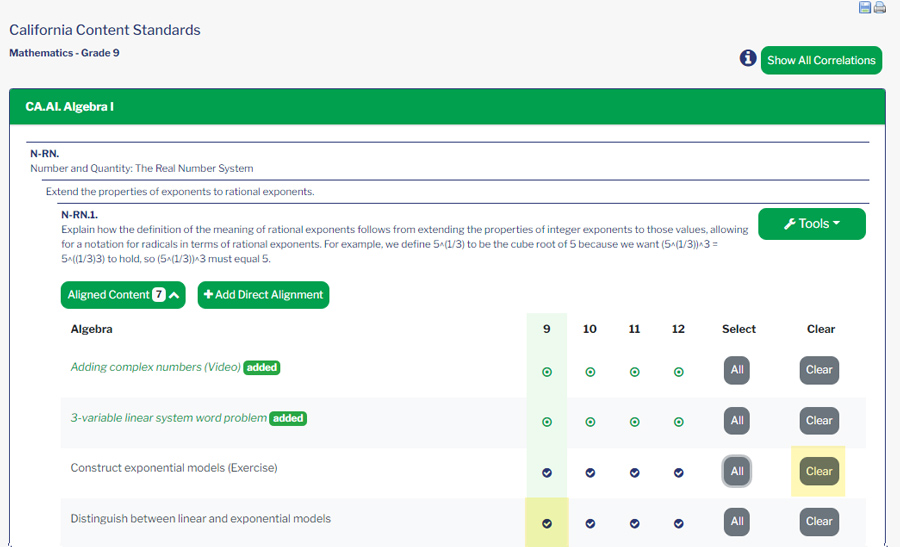The width and height of the screenshot is (900, 547).
Task: Click Construct exponential models (Exercise) text
Action: click(x=174, y=468)
